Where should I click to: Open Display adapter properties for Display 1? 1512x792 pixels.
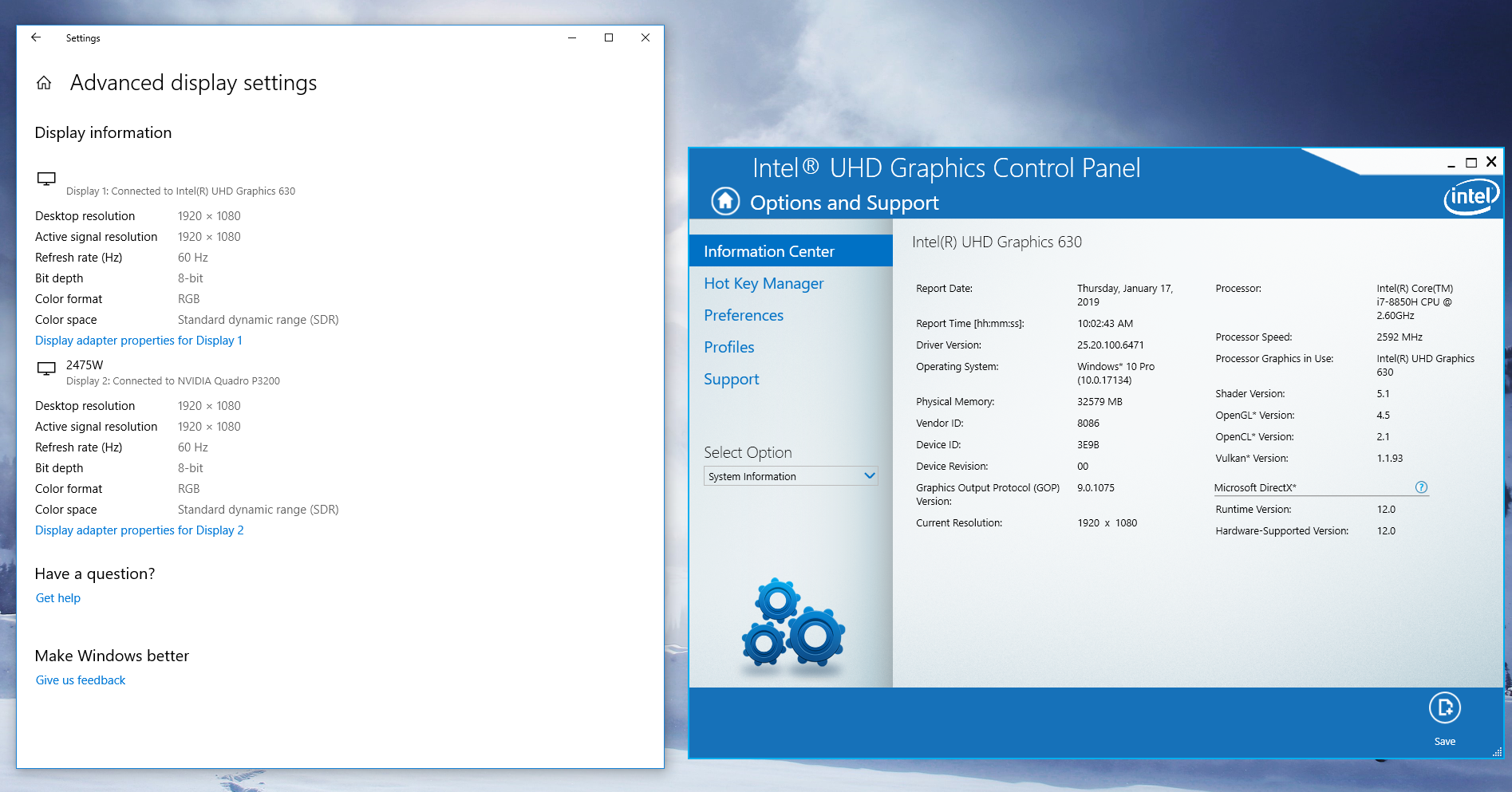[139, 341]
